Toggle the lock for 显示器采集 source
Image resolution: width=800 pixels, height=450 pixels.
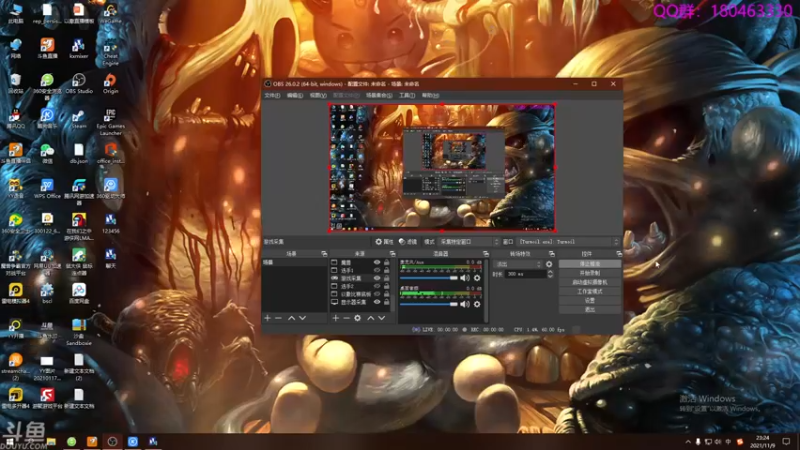tap(386, 302)
